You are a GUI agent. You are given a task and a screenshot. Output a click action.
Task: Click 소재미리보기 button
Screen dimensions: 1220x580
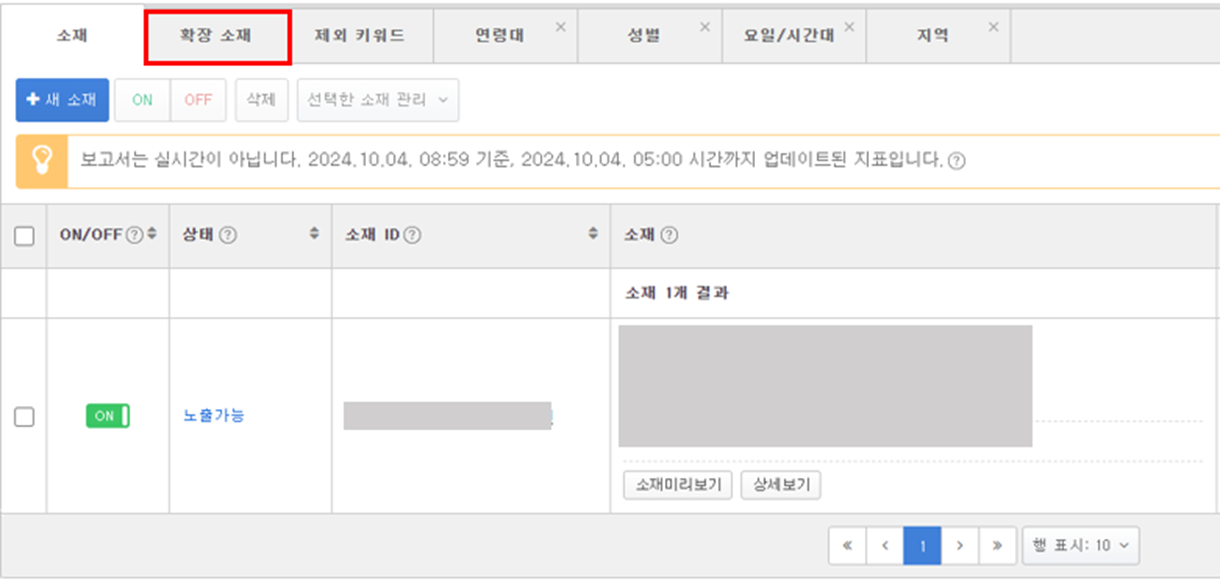[678, 486]
